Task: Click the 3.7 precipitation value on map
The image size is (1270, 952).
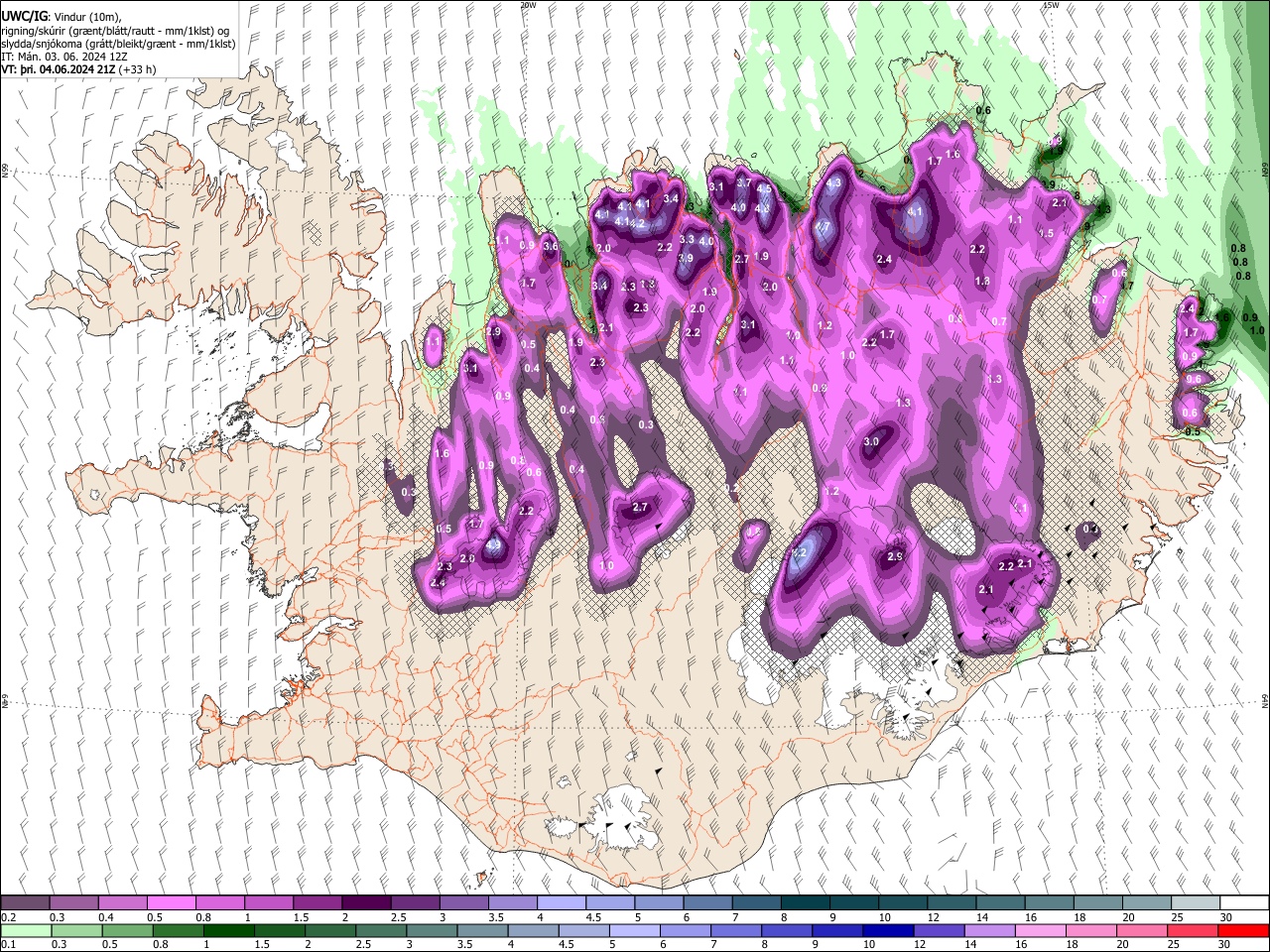Action: tap(743, 181)
